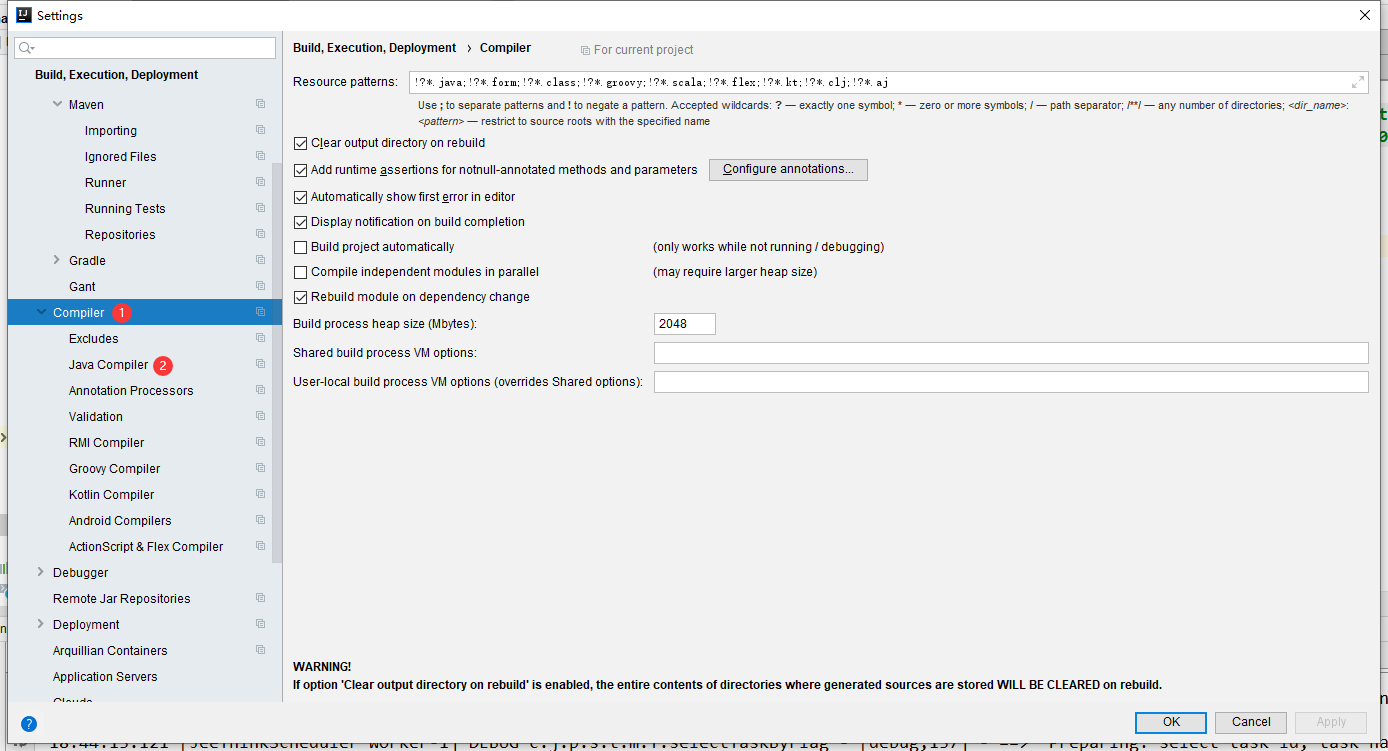Toggle Automatically show first error in editor

[x=301, y=197]
